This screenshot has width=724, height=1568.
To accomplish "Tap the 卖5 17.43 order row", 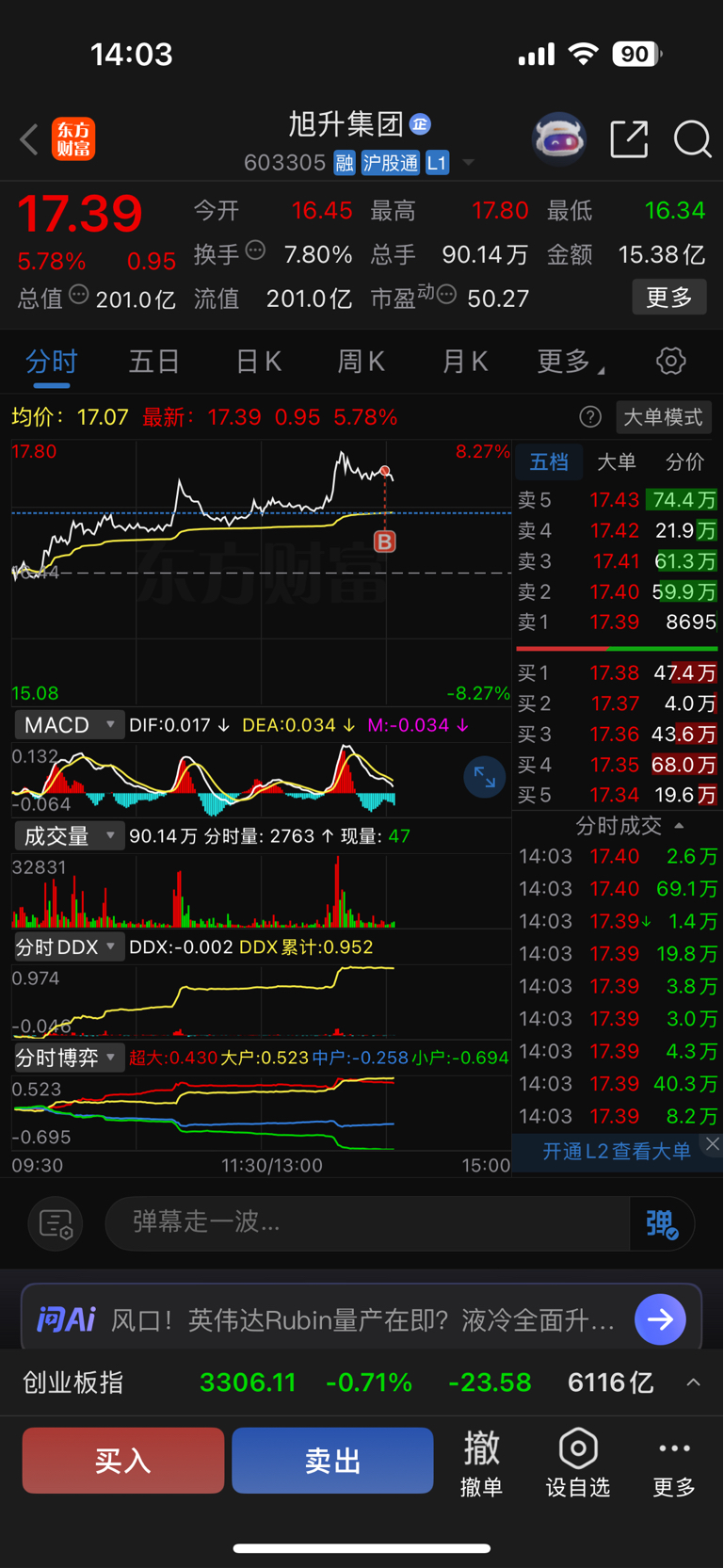I will tap(617, 500).
